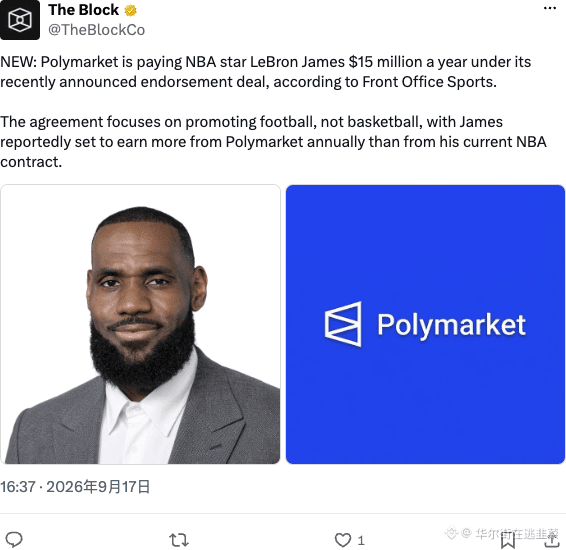Click the post timestamp 16:37

click(x=18, y=487)
